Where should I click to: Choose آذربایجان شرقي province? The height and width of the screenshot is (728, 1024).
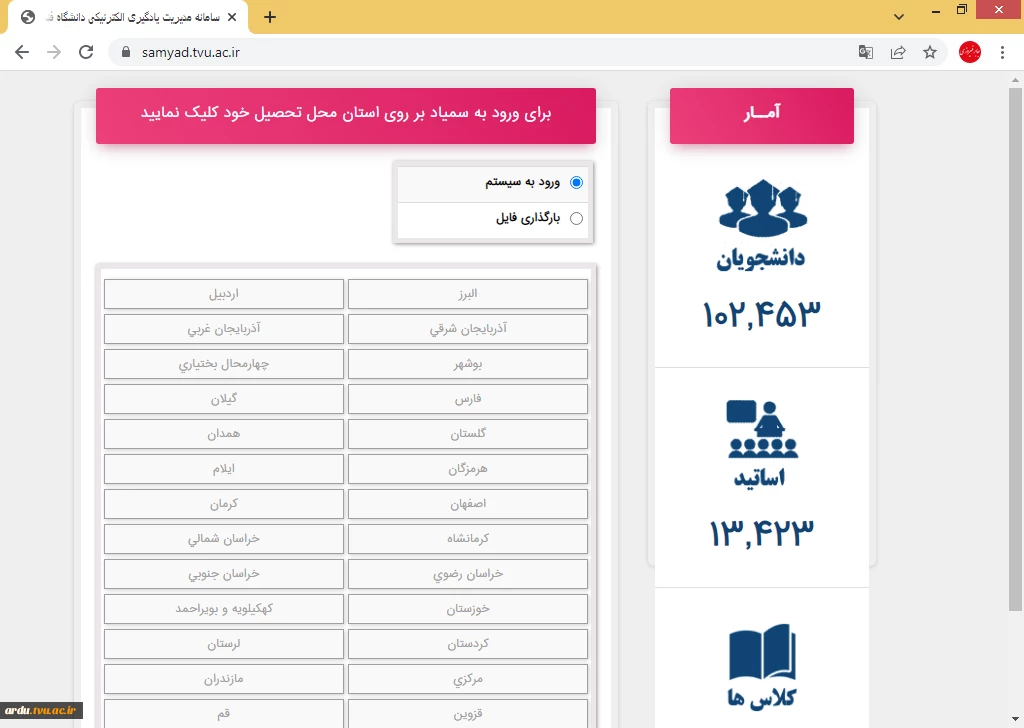[468, 329]
